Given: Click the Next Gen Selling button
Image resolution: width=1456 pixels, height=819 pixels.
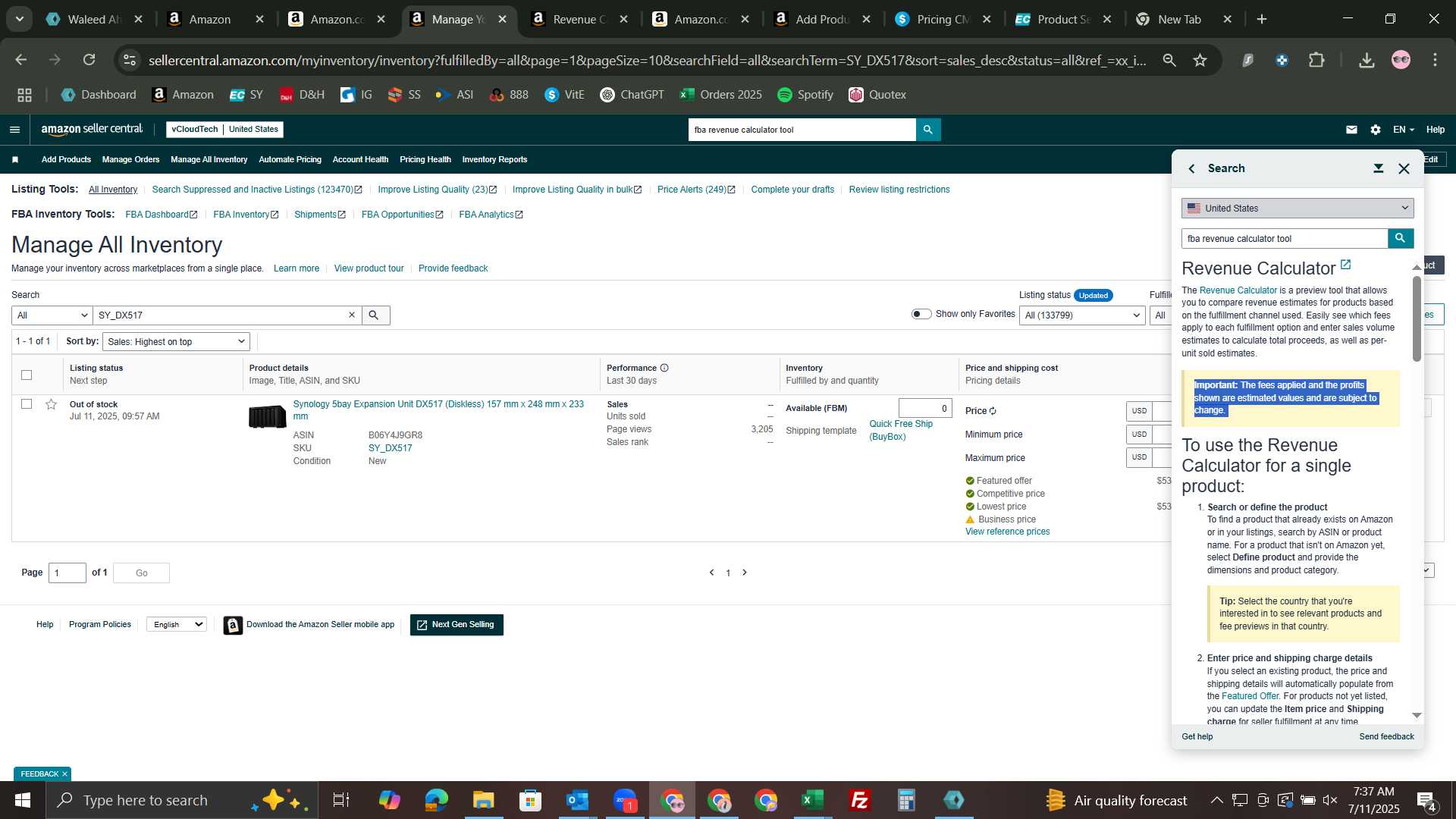Looking at the screenshot, I should point(457,625).
